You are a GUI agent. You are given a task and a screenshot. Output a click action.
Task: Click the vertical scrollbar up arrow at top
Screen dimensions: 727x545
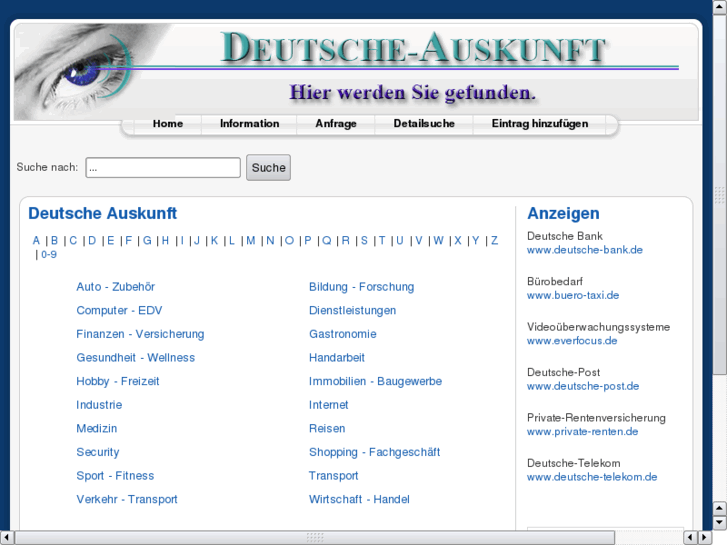(720, 6)
